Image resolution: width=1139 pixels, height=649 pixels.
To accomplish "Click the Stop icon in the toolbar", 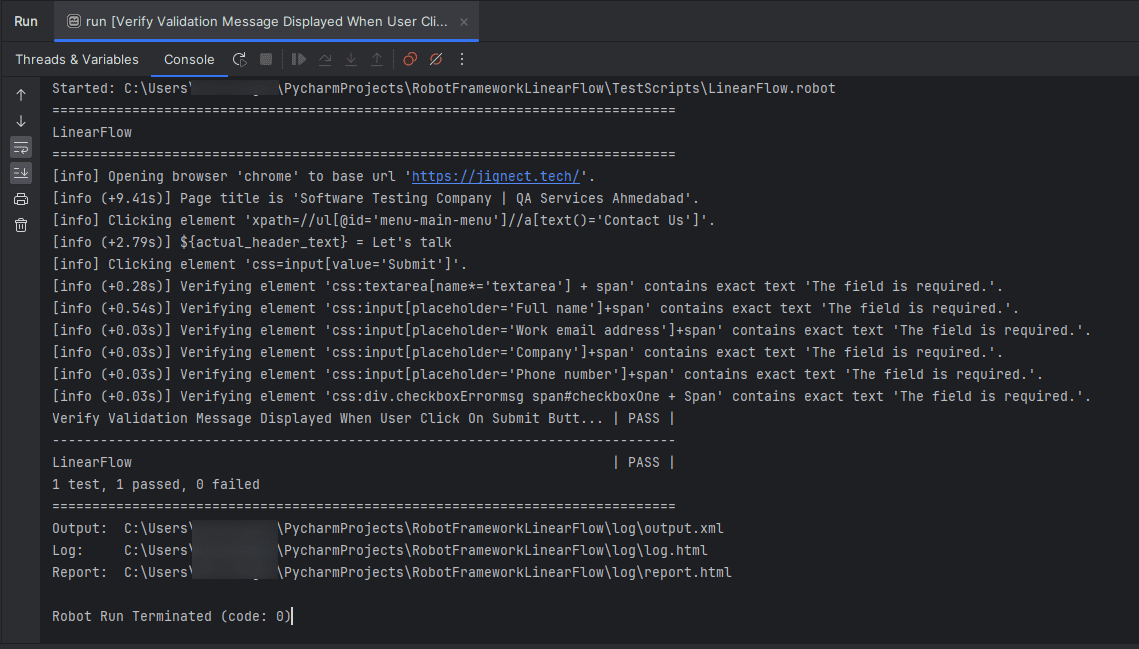I will coord(266,60).
